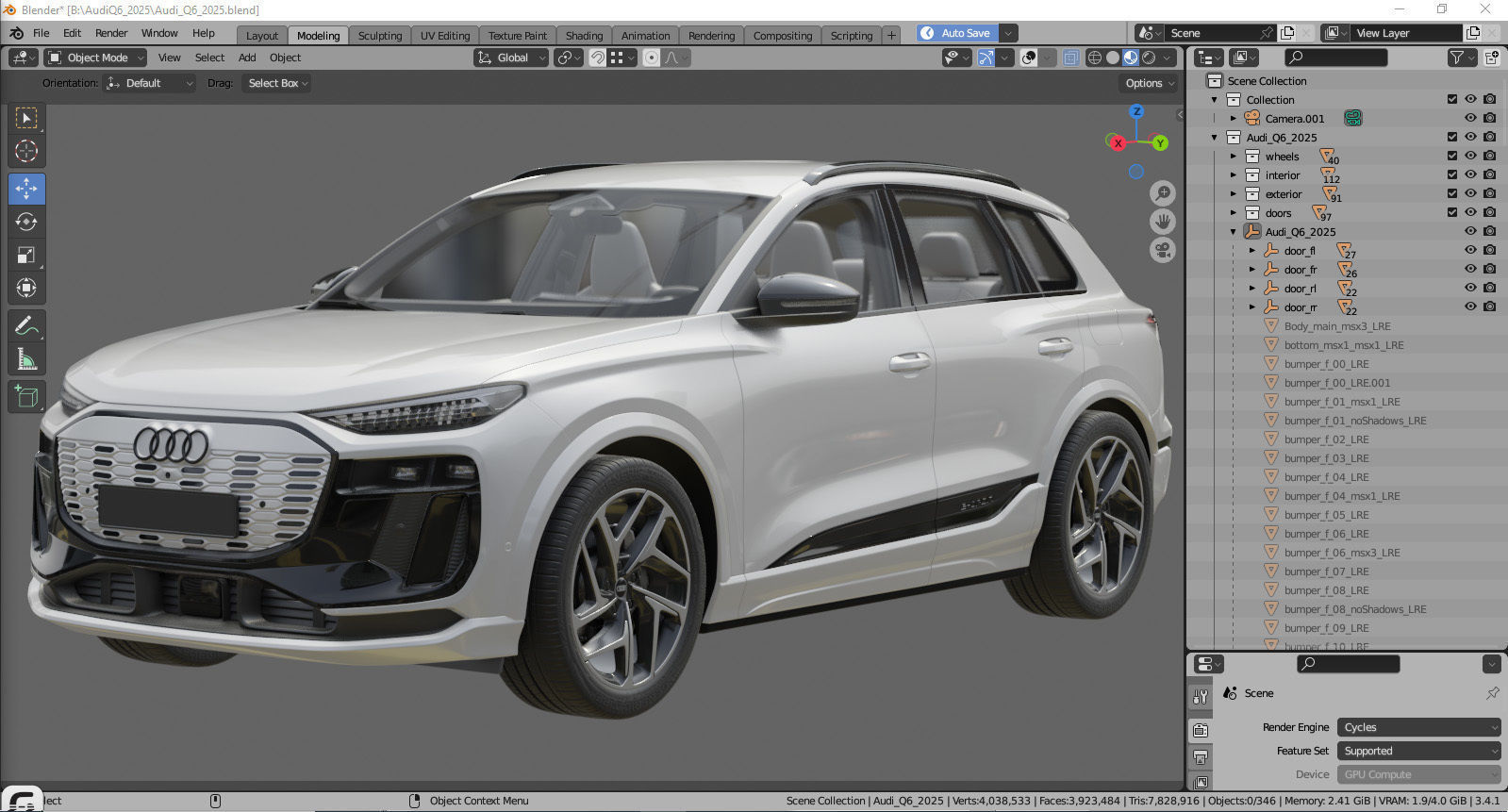1508x812 pixels.
Task: Open Orientation Default dropdown
Action: [x=149, y=83]
